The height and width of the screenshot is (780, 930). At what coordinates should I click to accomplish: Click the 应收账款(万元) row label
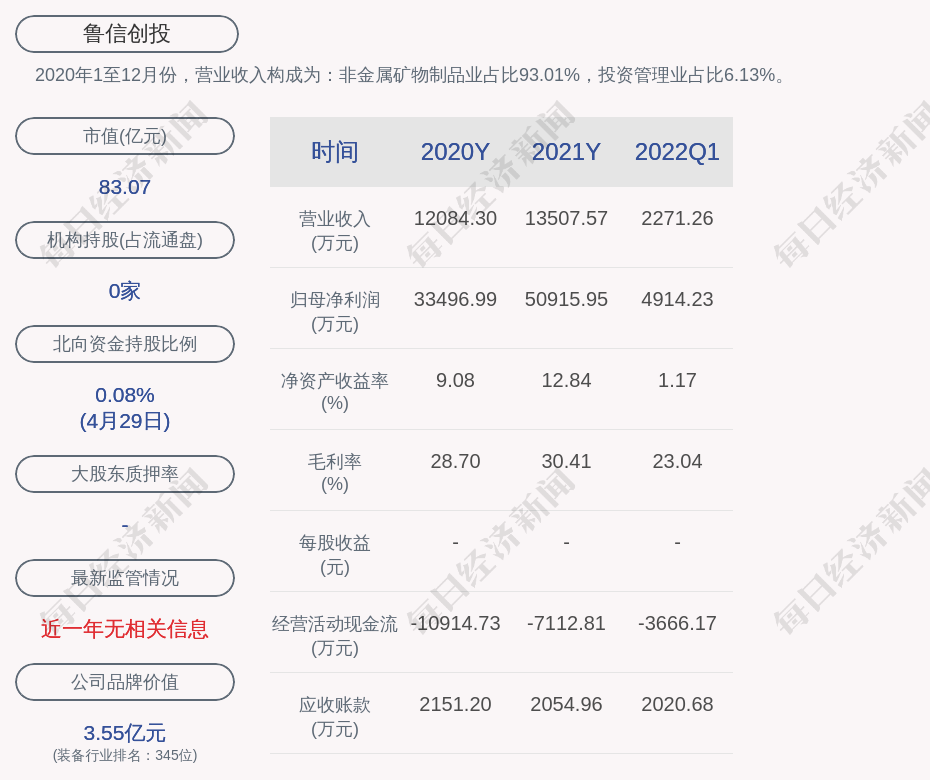[x=335, y=716]
